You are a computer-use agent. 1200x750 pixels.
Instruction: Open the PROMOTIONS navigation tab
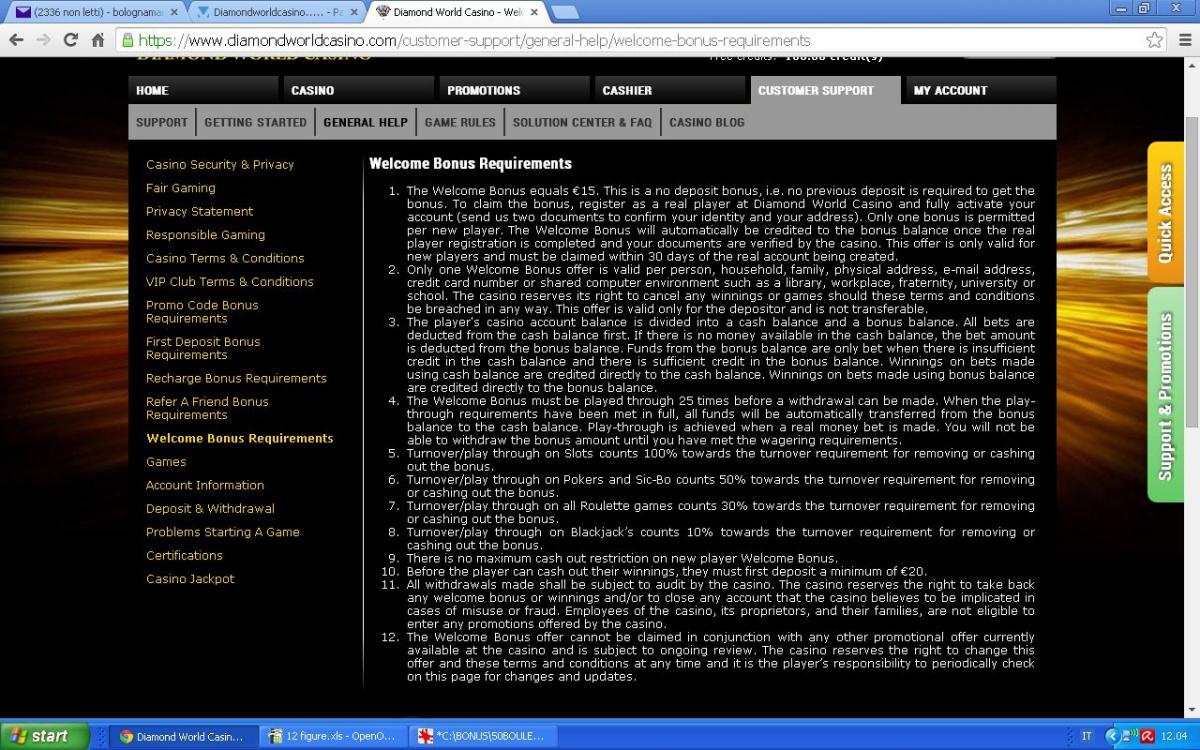pyautogui.click(x=516, y=90)
